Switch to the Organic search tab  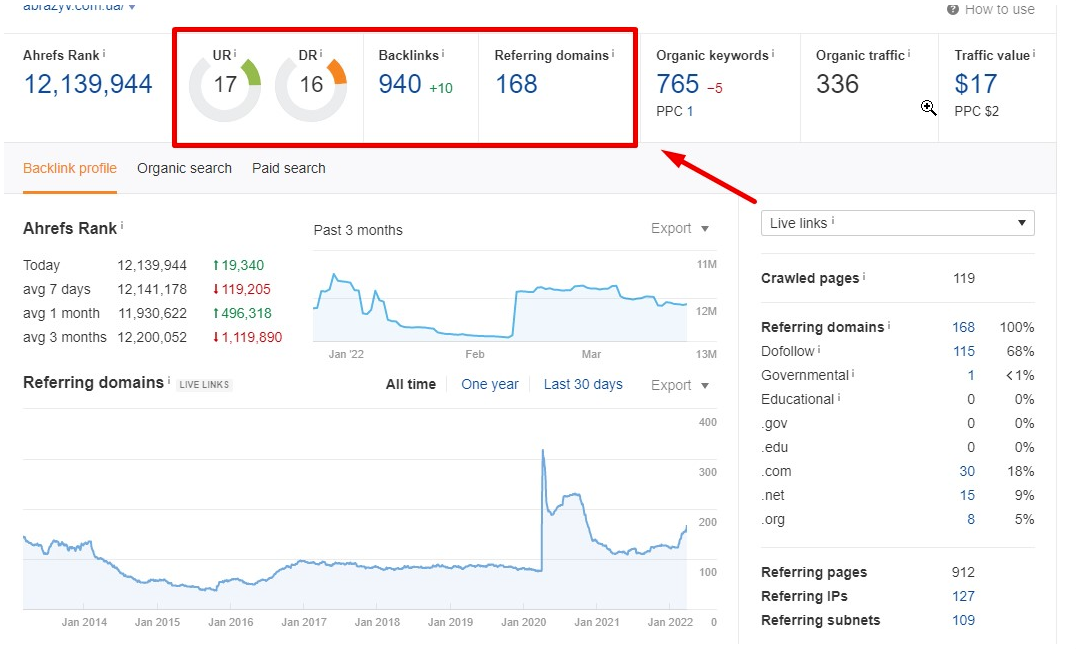(184, 168)
